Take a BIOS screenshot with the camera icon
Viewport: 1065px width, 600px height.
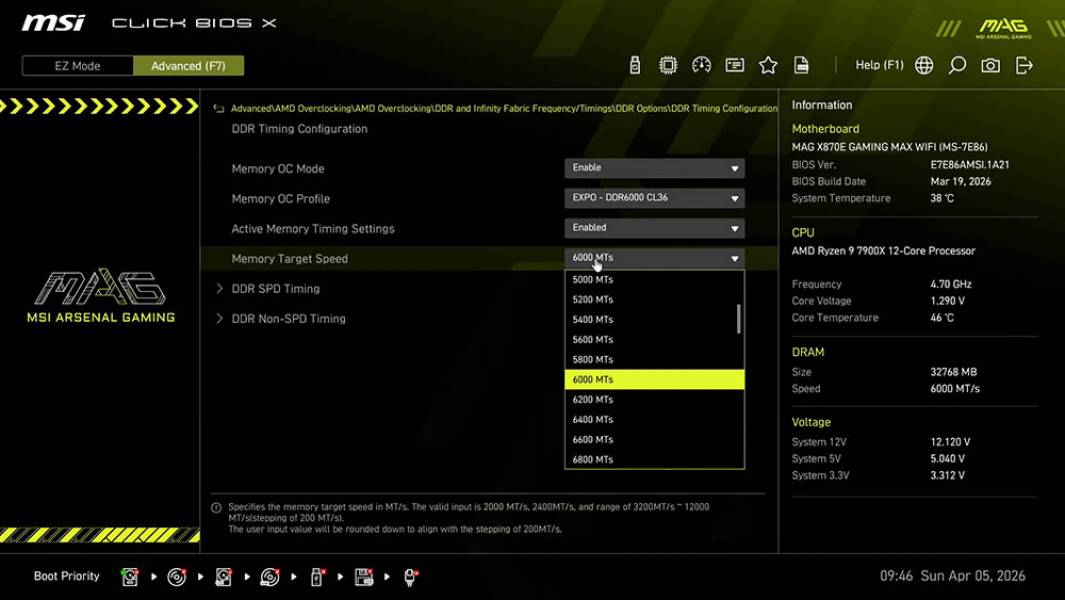(989, 64)
